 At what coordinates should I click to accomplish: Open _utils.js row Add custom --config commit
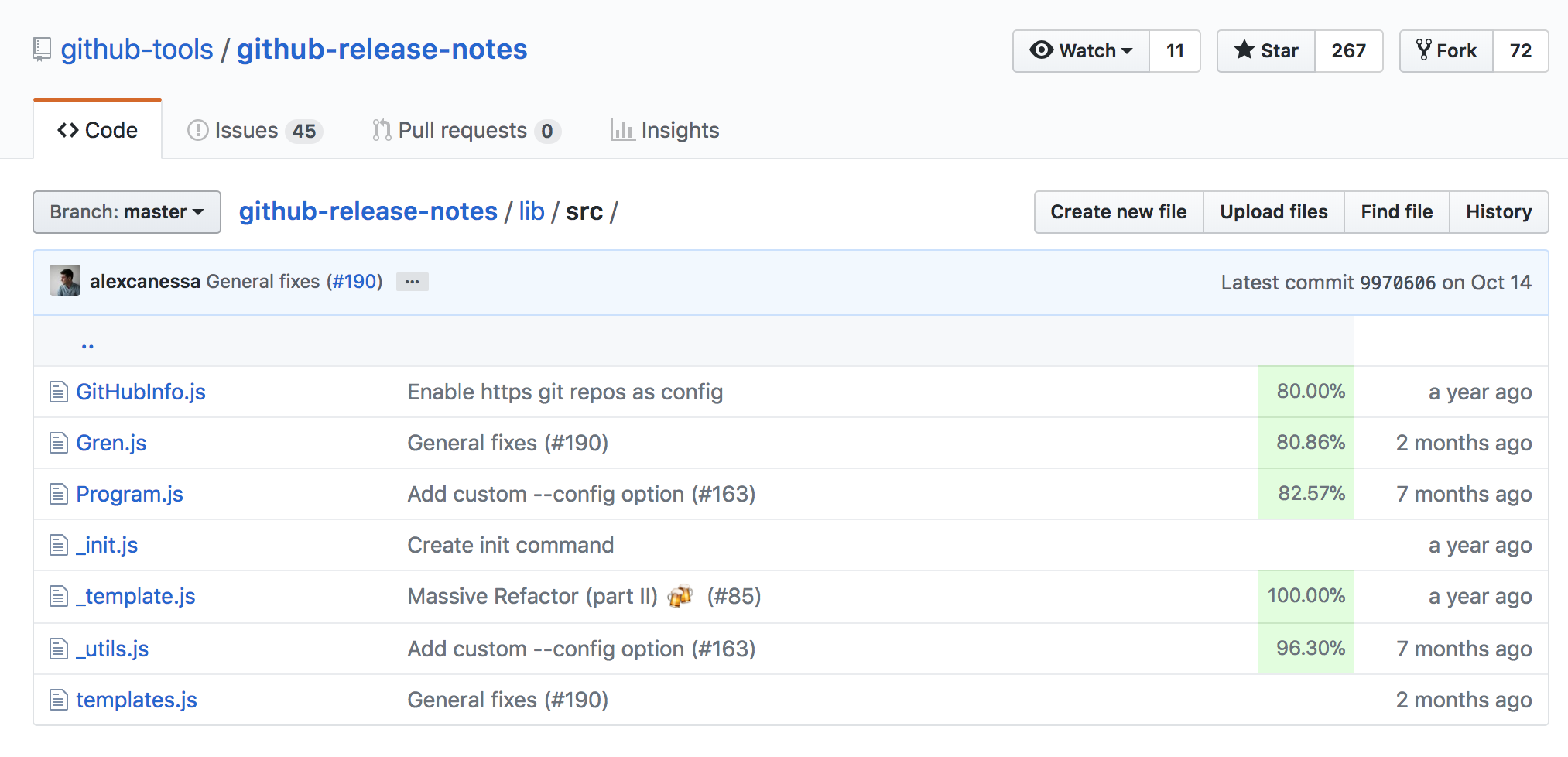point(581,649)
